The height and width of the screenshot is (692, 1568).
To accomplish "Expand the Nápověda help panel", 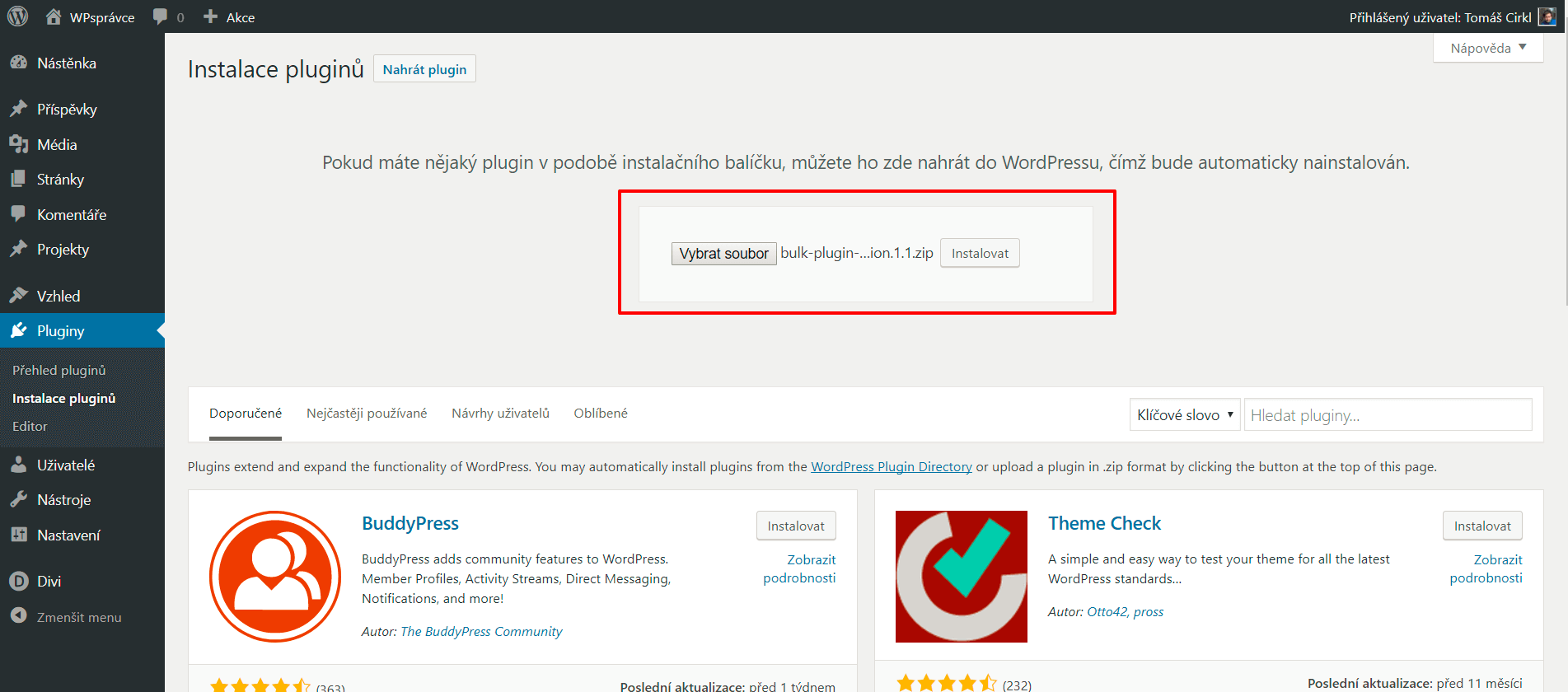I will click(x=1488, y=48).
